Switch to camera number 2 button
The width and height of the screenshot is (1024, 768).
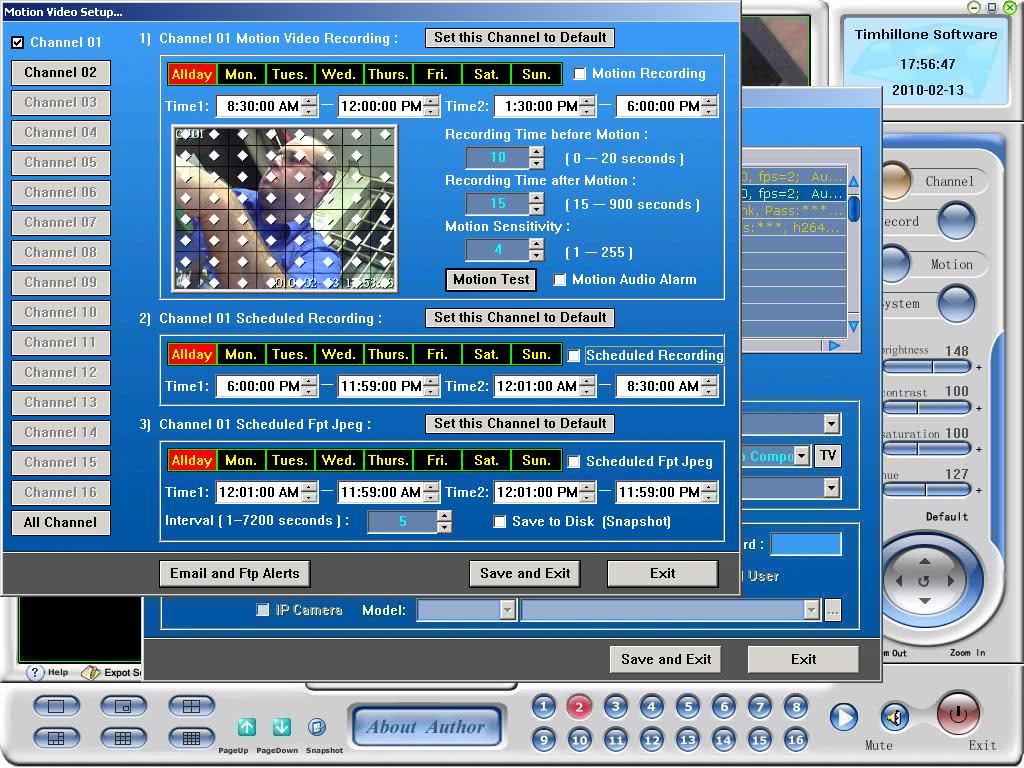pos(579,707)
